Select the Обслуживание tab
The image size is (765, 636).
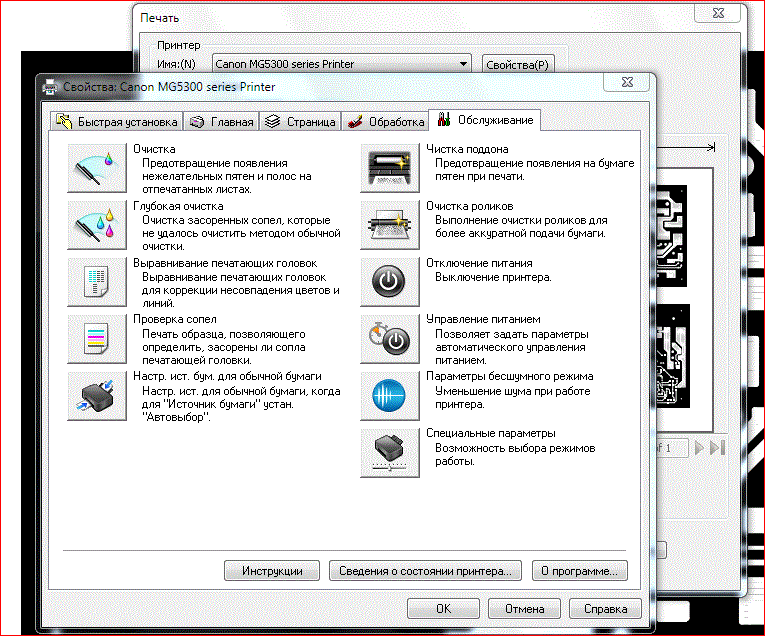pyautogui.click(x=484, y=120)
